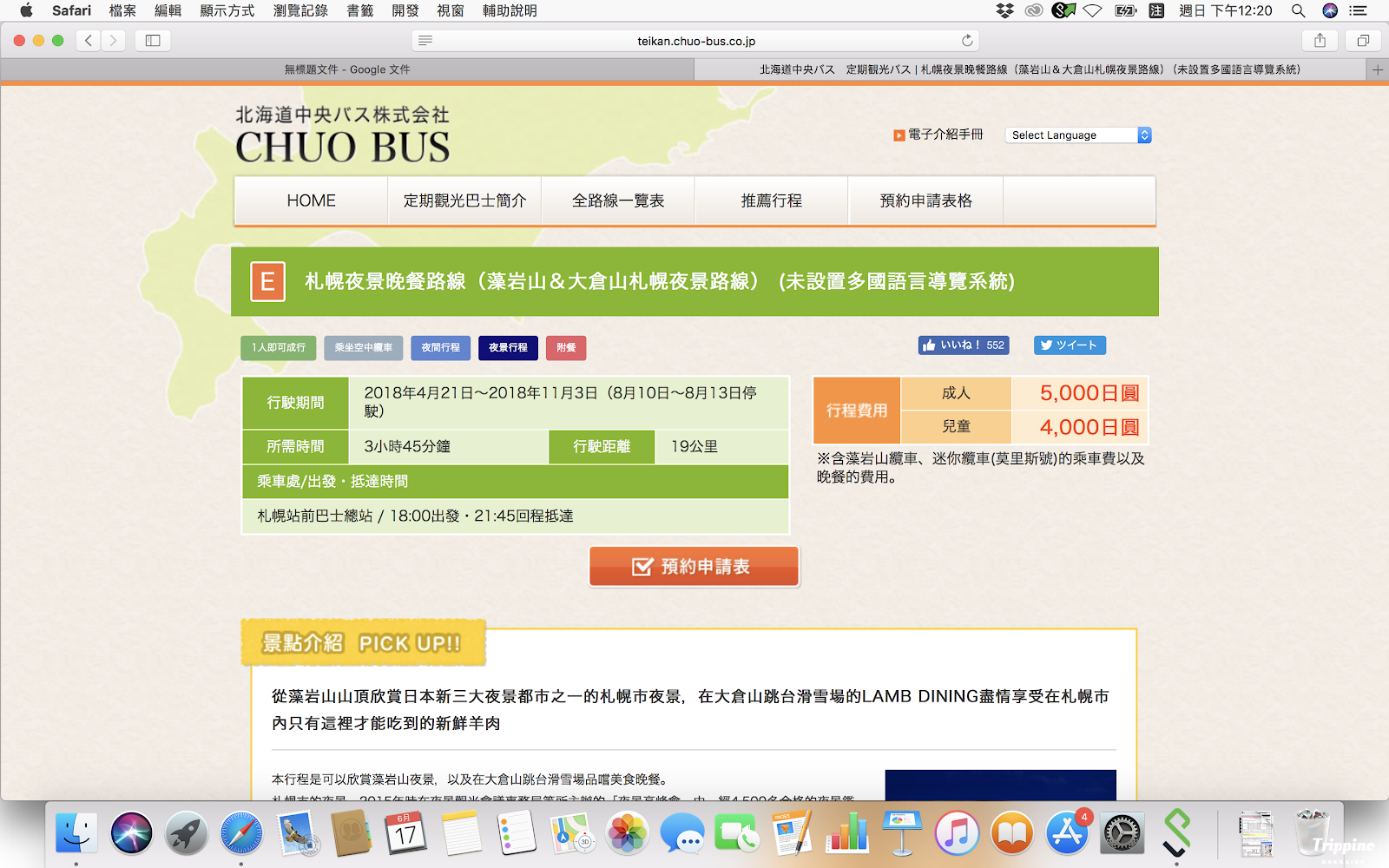Open FaceTime in the Dock
This screenshot has width=1389, height=868.
point(736,833)
